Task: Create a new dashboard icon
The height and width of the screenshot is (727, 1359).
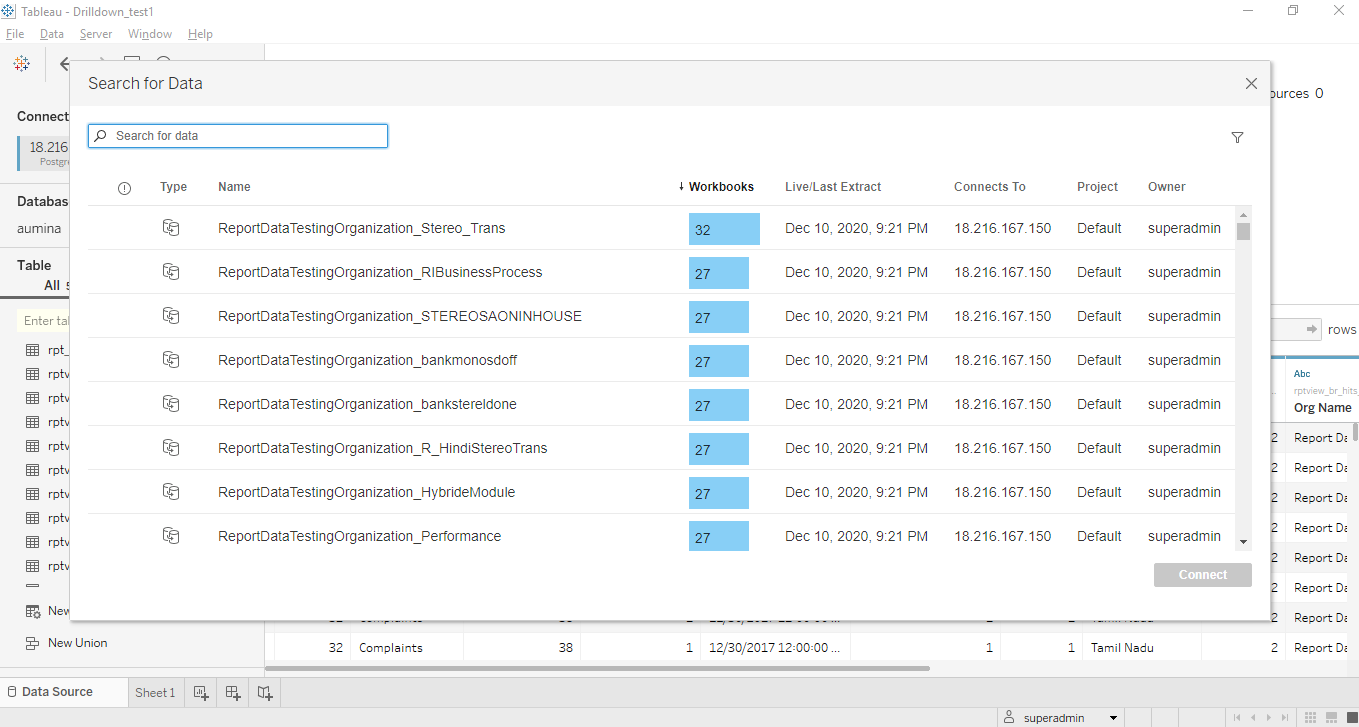Action: point(233,692)
